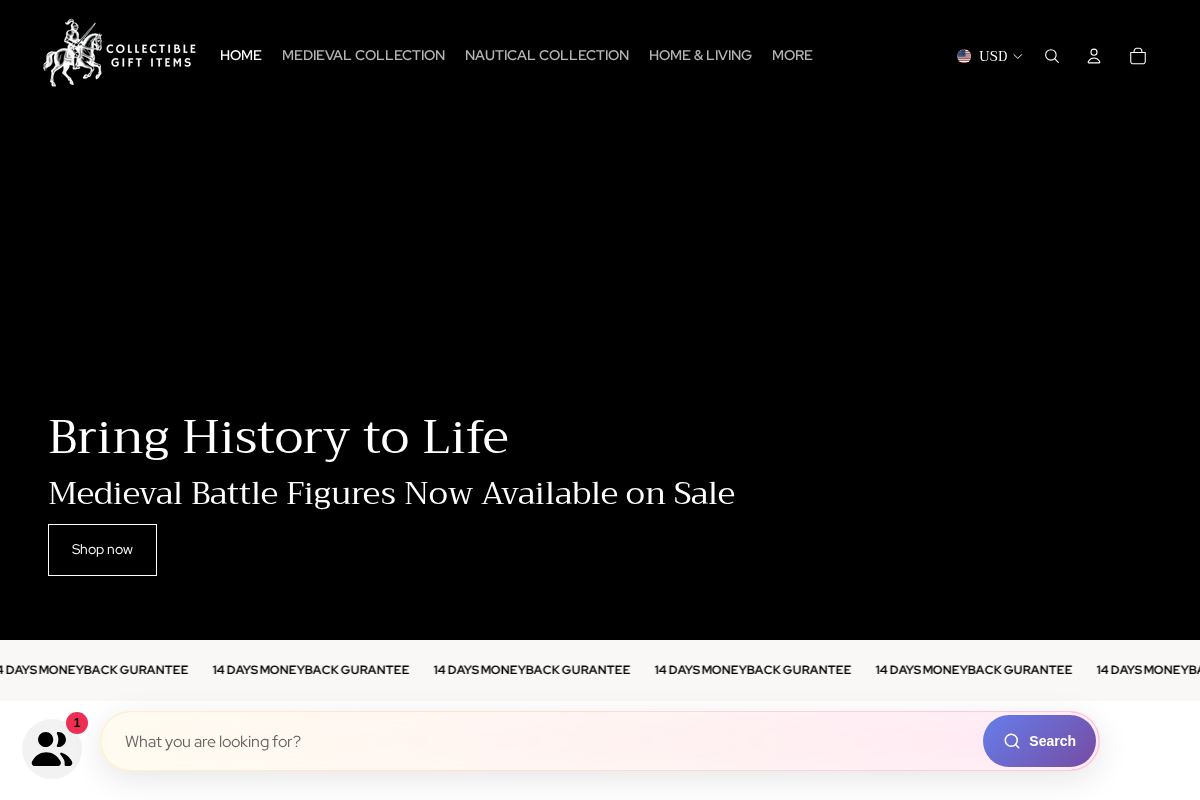The width and height of the screenshot is (1200, 800).
Task: Click the US flag currency icon
Action: tap(964, 56)
